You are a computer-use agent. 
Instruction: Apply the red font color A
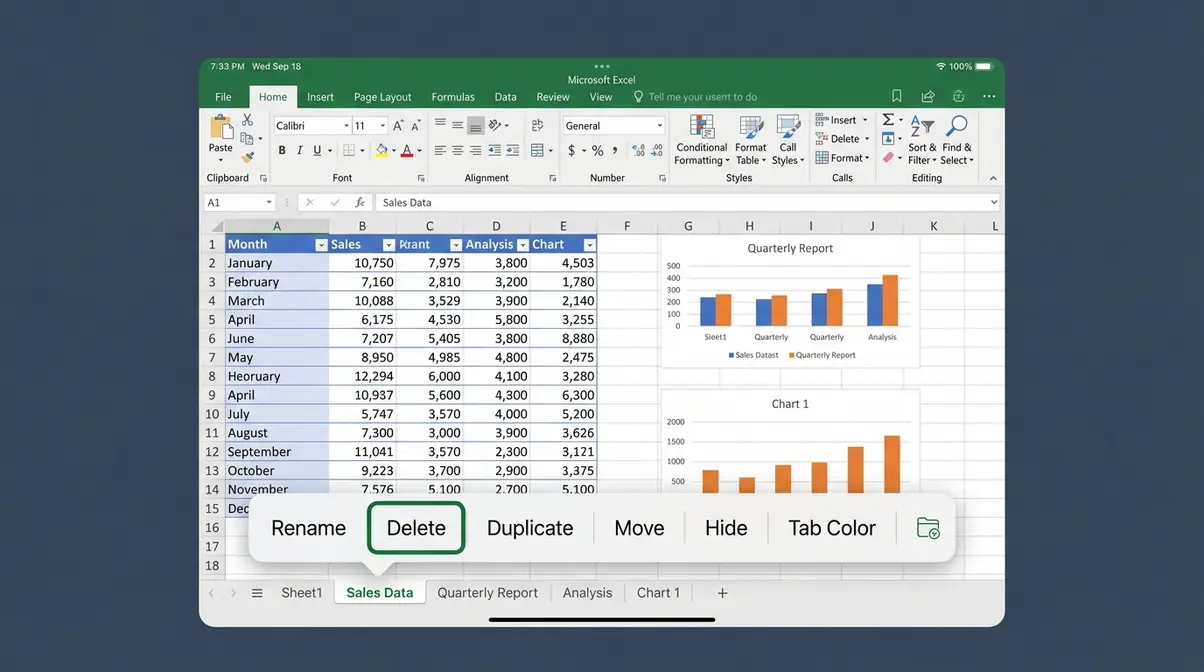407,150
